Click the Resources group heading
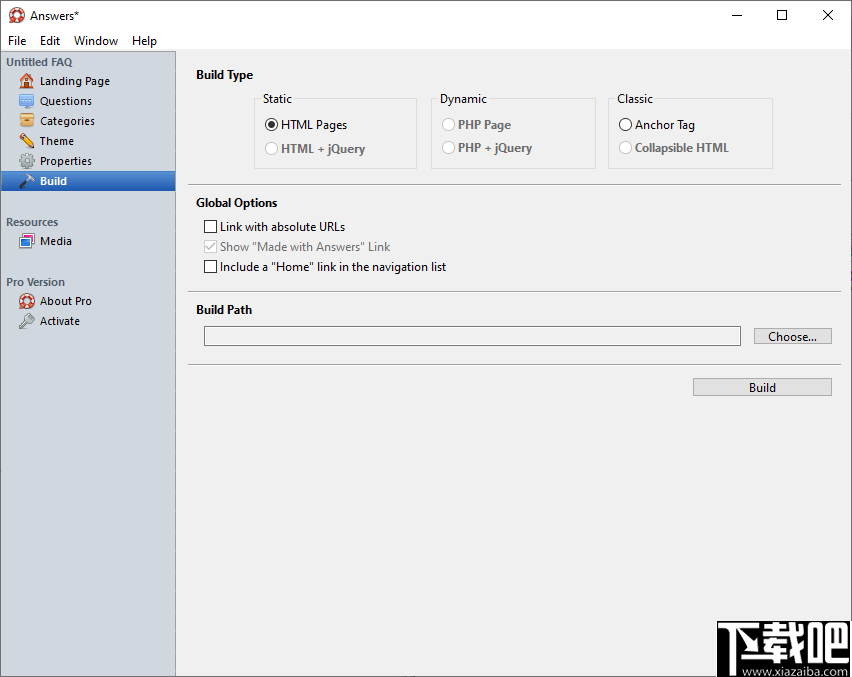 (32, 222)
